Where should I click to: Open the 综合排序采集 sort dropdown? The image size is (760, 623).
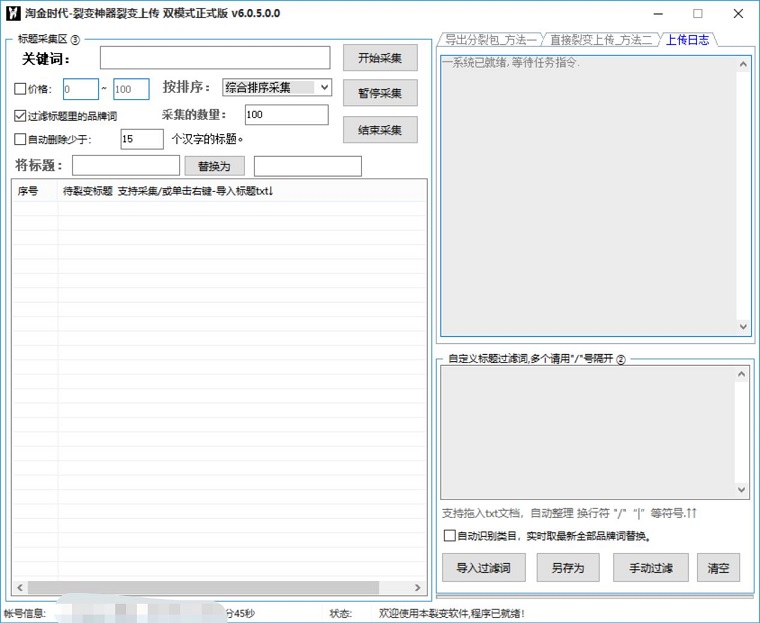click(x=277, y=87)
